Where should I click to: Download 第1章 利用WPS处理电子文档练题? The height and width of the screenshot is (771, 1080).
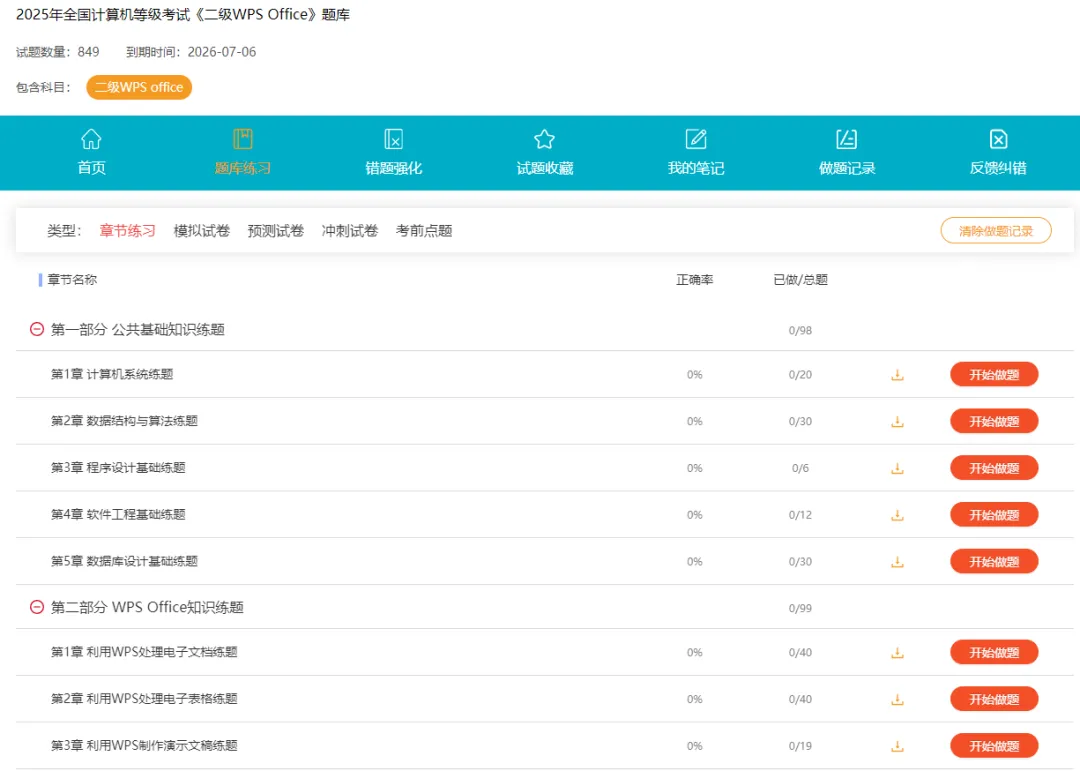(x=897, y=652)
